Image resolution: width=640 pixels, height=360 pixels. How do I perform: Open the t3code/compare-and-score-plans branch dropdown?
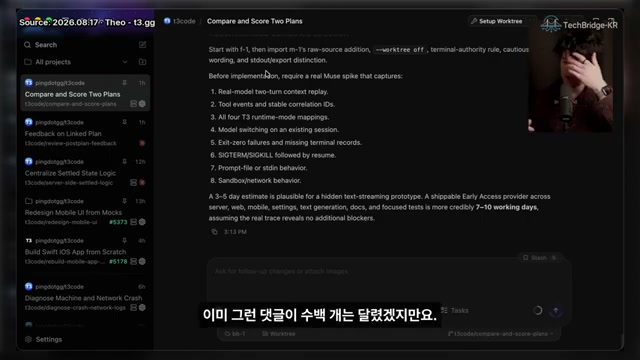[x=501, y=334]
